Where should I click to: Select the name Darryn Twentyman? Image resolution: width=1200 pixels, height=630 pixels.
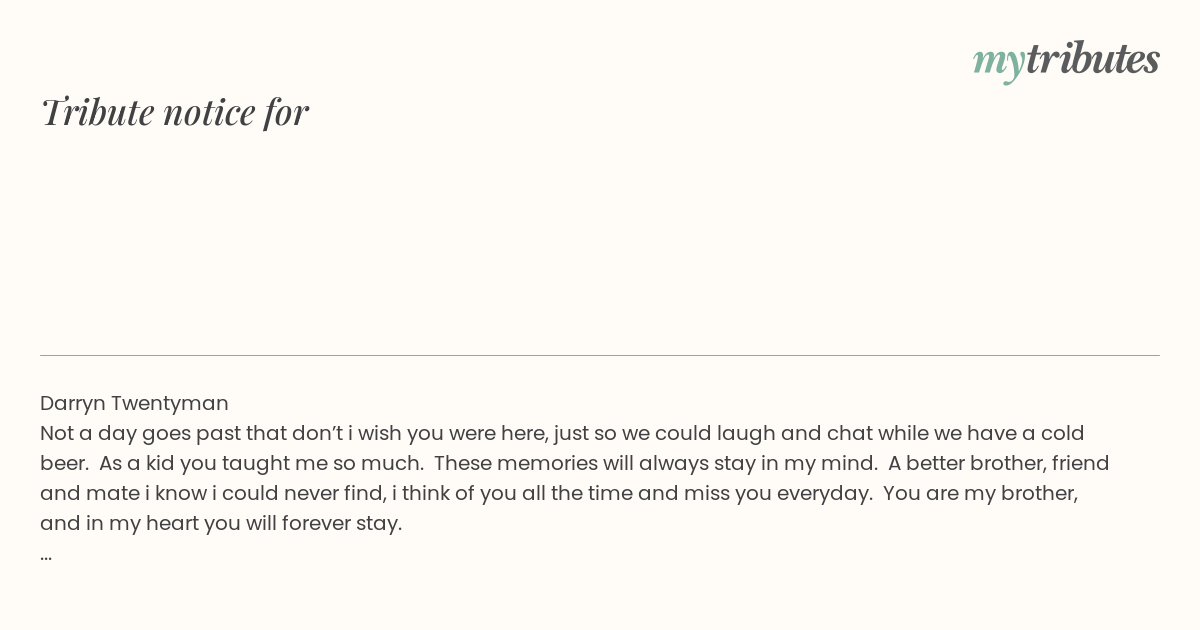134,403
